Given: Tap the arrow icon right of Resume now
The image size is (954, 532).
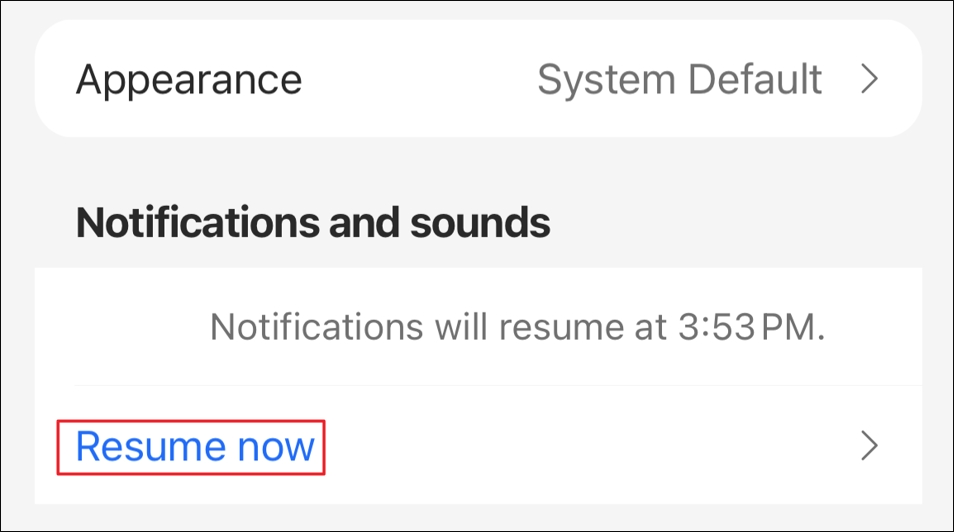Looking at the screenshot, I should click(x=870, y=446).
